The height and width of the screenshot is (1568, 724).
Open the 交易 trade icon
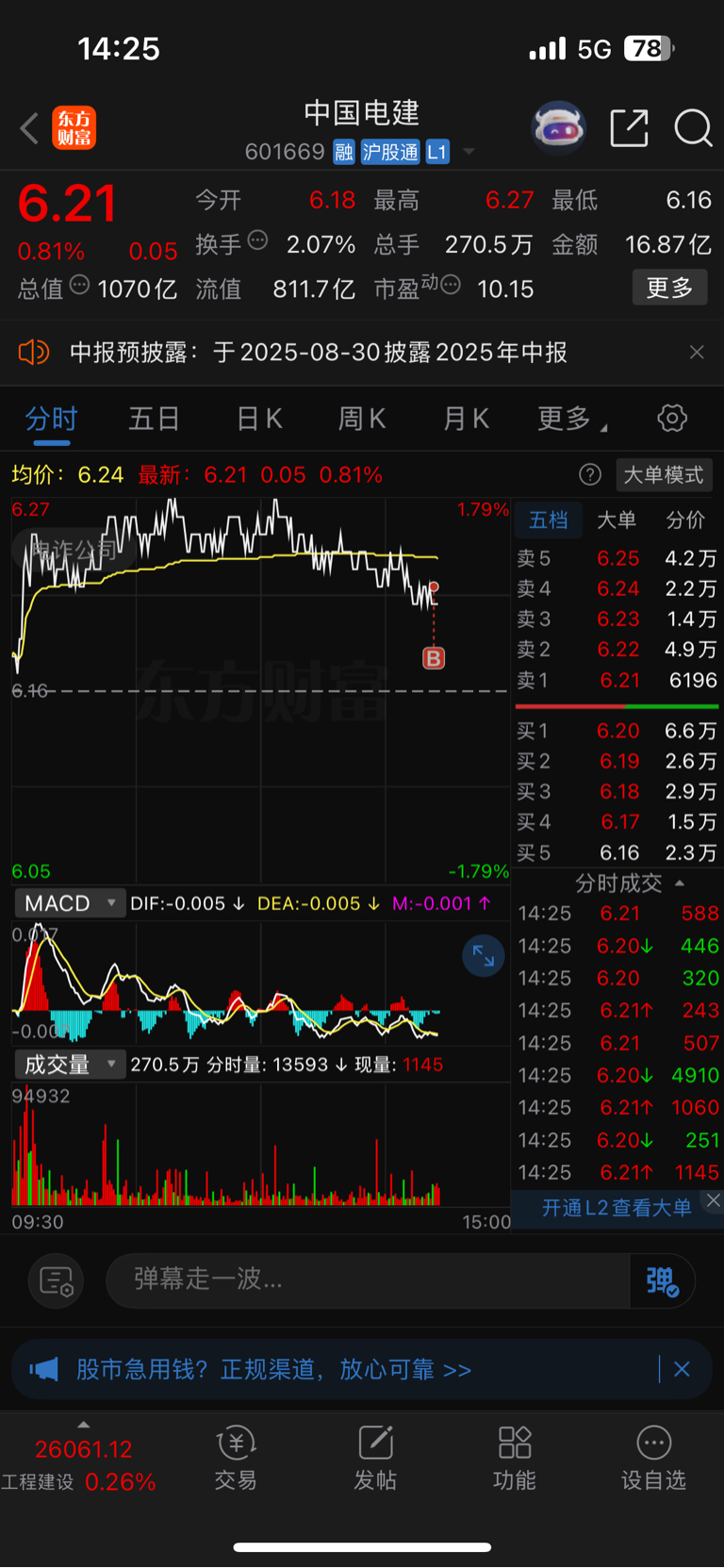pos(236,1458)
